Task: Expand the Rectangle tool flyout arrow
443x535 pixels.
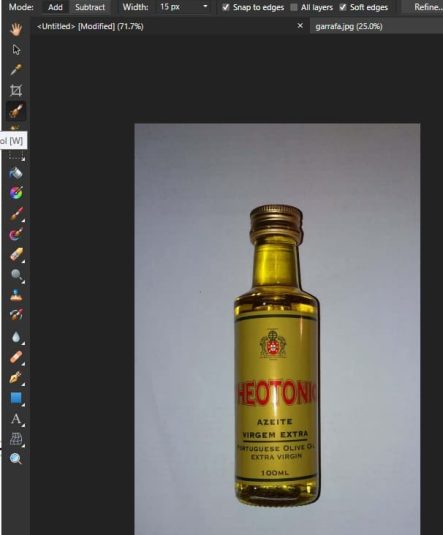Action: click(24, 404)
